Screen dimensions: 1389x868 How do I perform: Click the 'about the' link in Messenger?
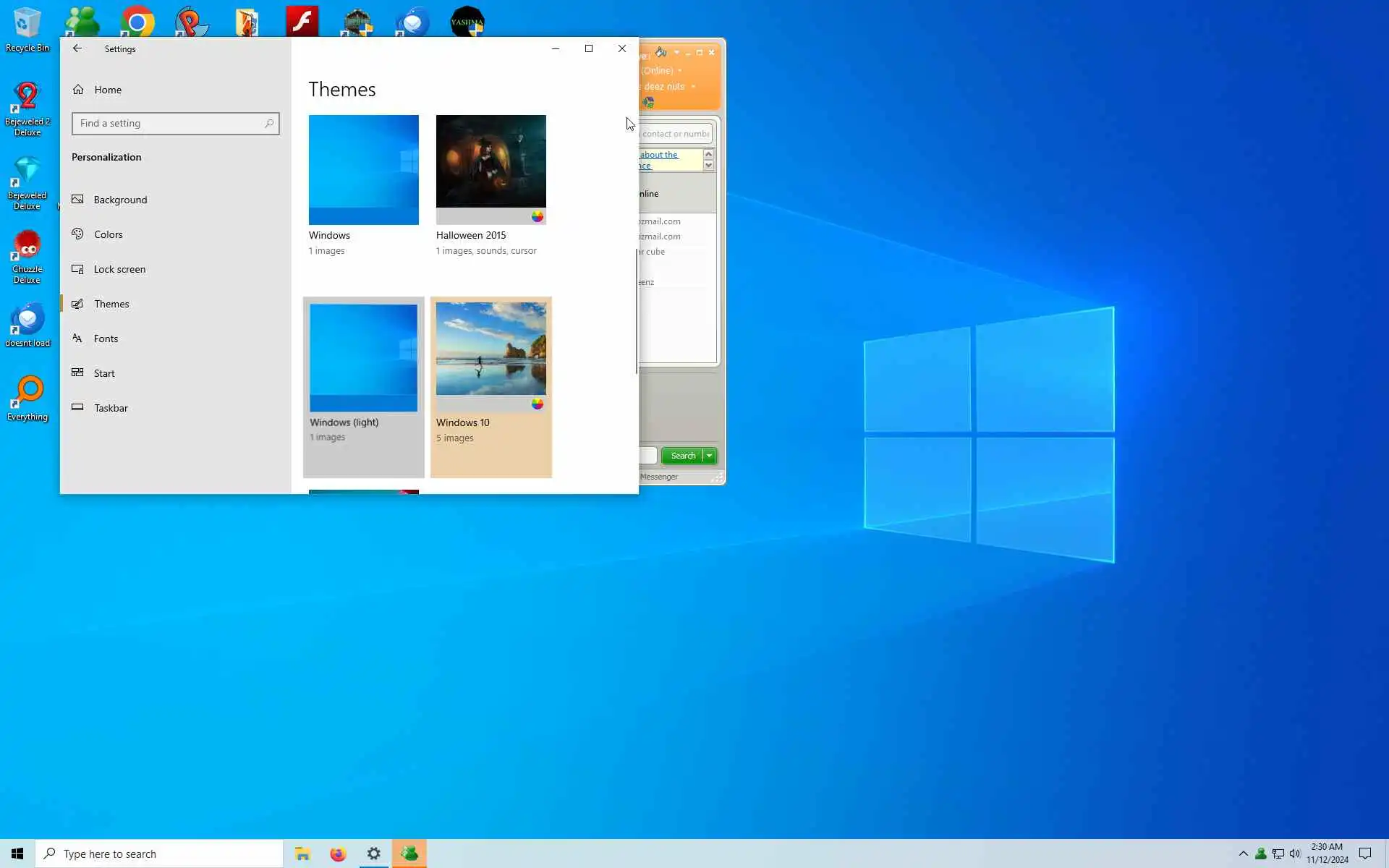658,155
